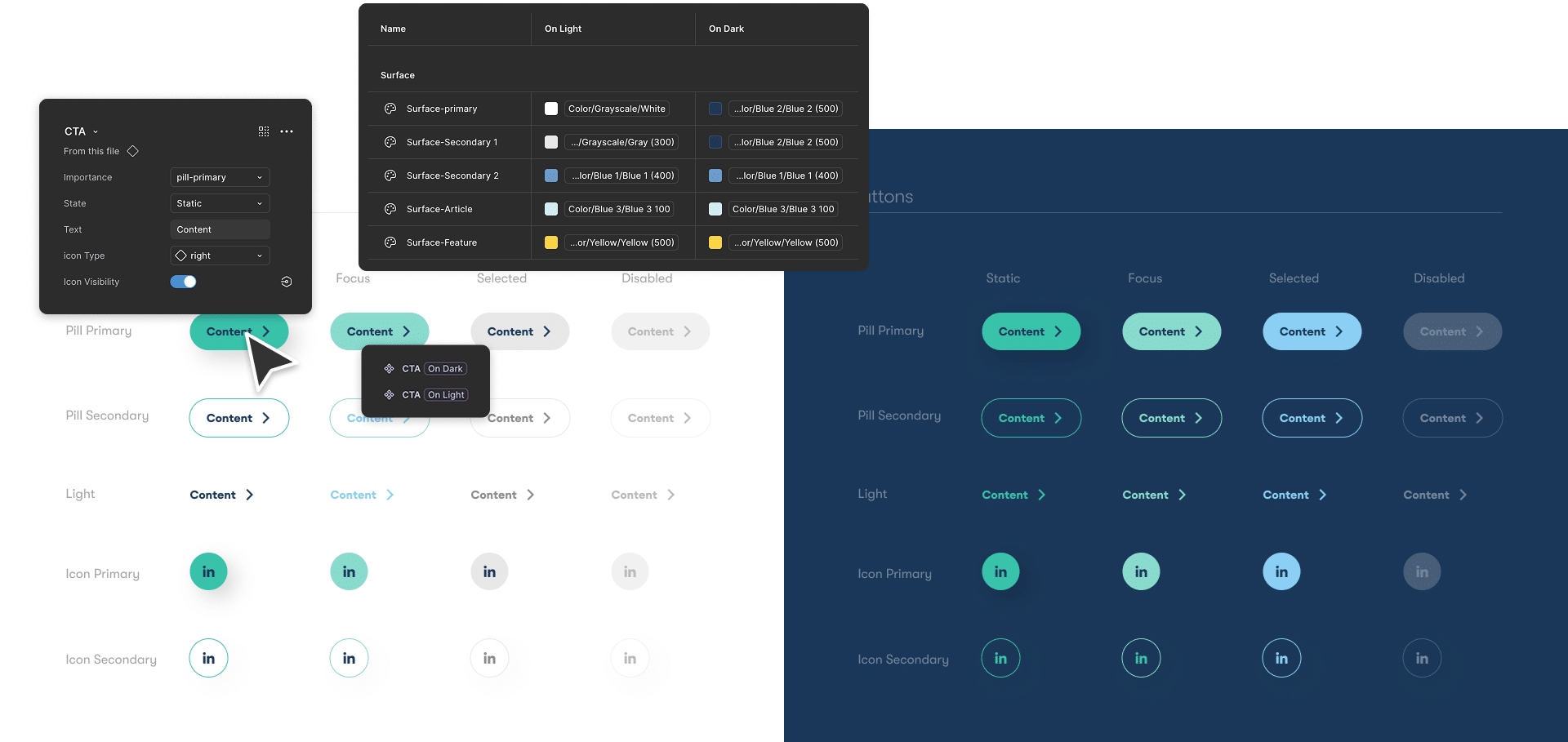Click the diamond icon beside From this file

click(133, 151)
